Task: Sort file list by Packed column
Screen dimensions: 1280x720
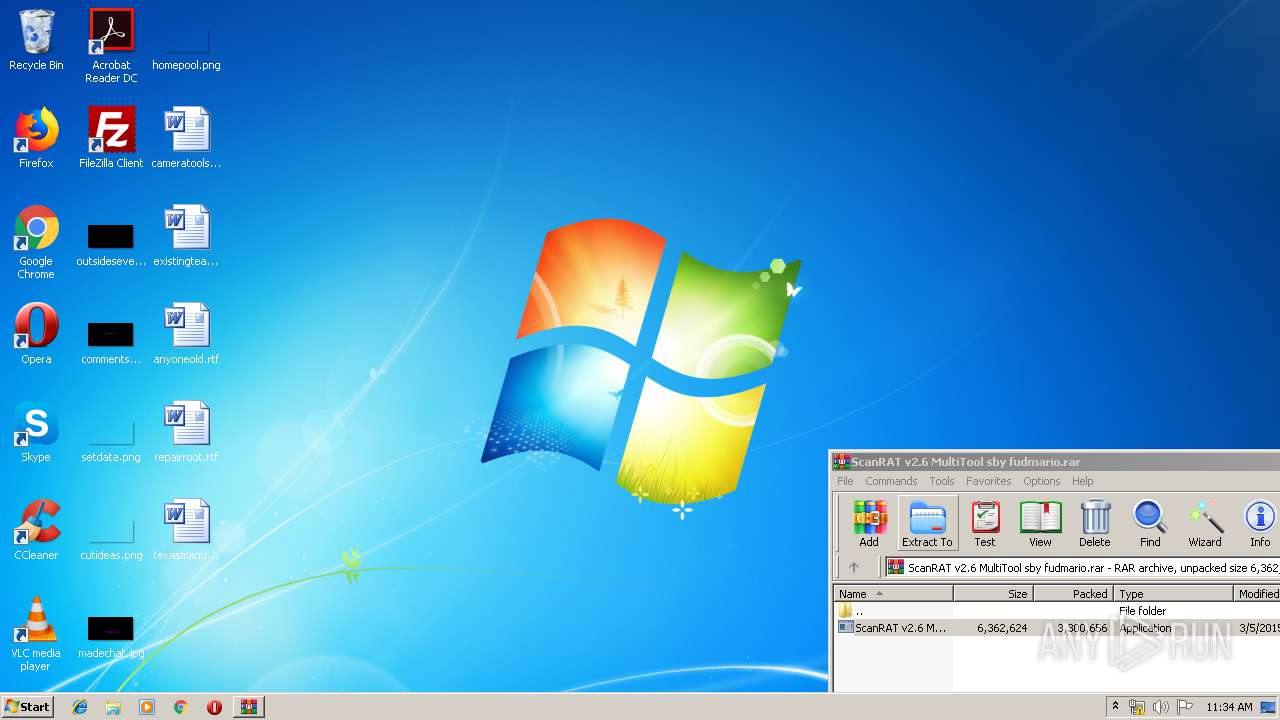Action: [1073, 593]
